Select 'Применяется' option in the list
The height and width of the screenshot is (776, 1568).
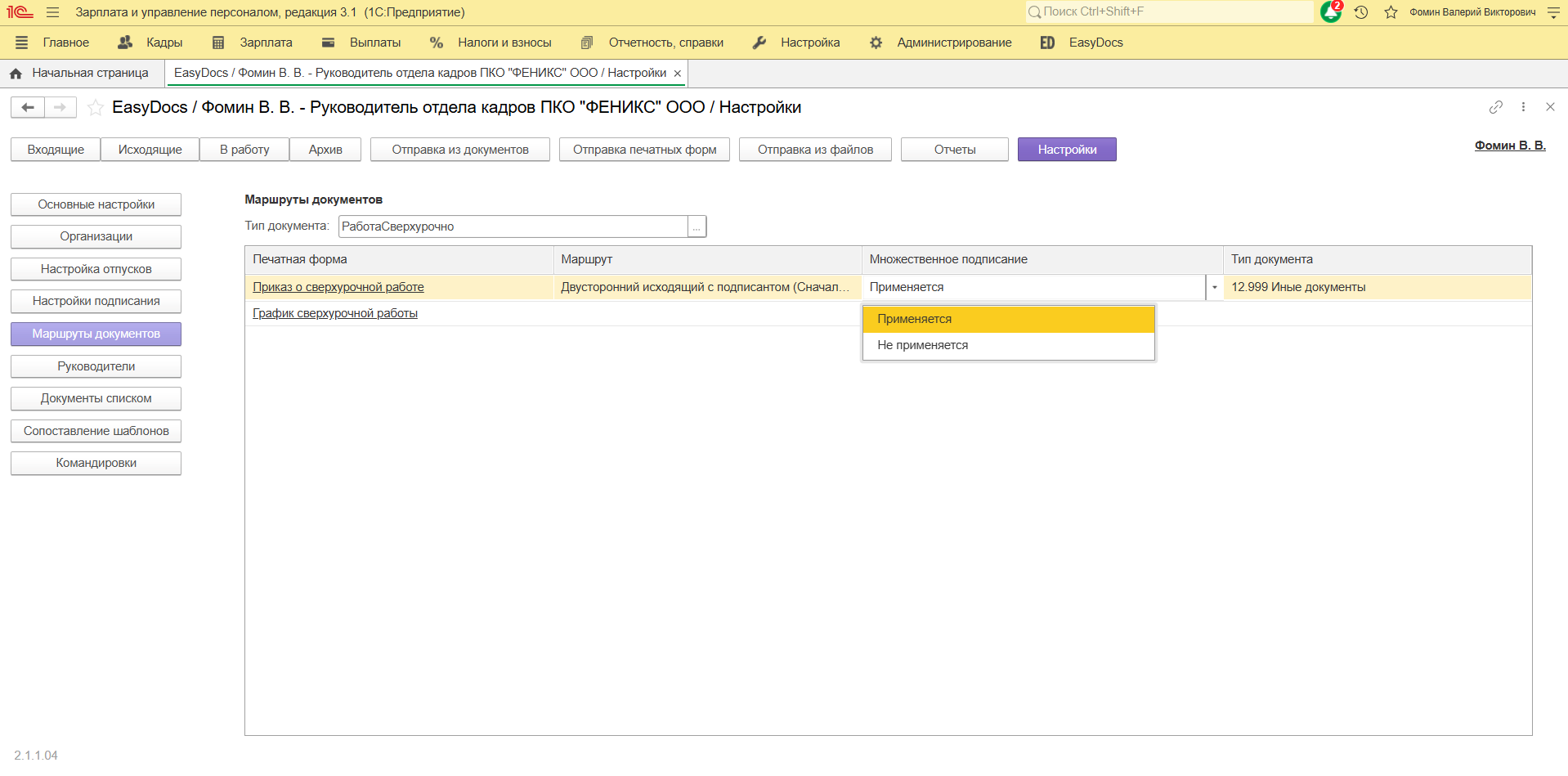point(914,319)
